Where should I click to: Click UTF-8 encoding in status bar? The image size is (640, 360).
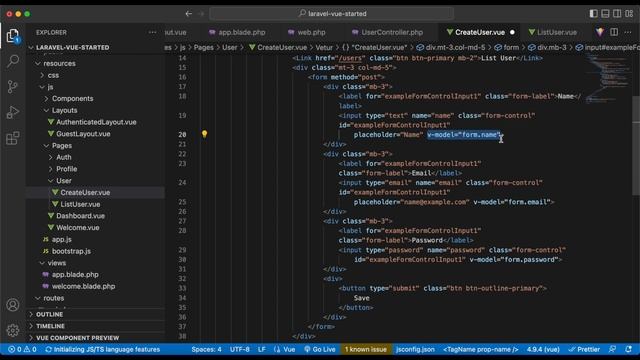point(240,349)
